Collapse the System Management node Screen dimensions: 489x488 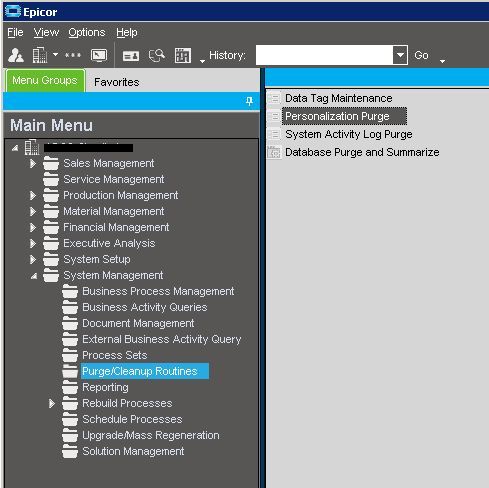pos(34,276)
